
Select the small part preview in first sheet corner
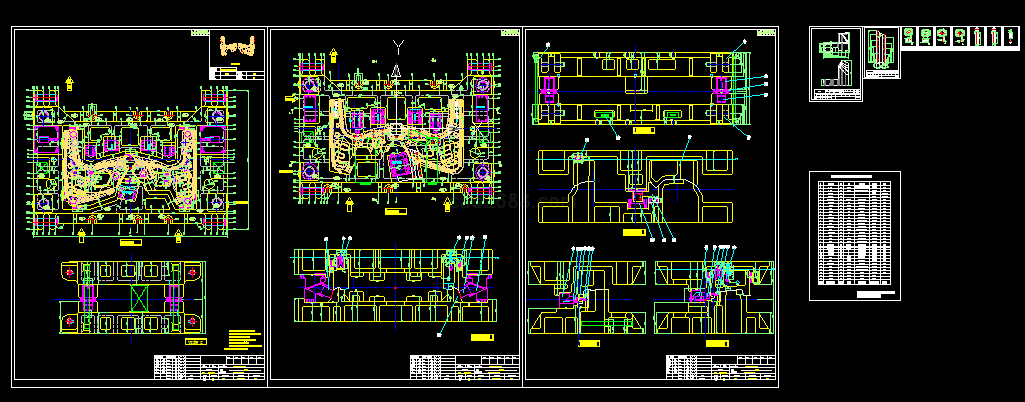tap(236, 51)
